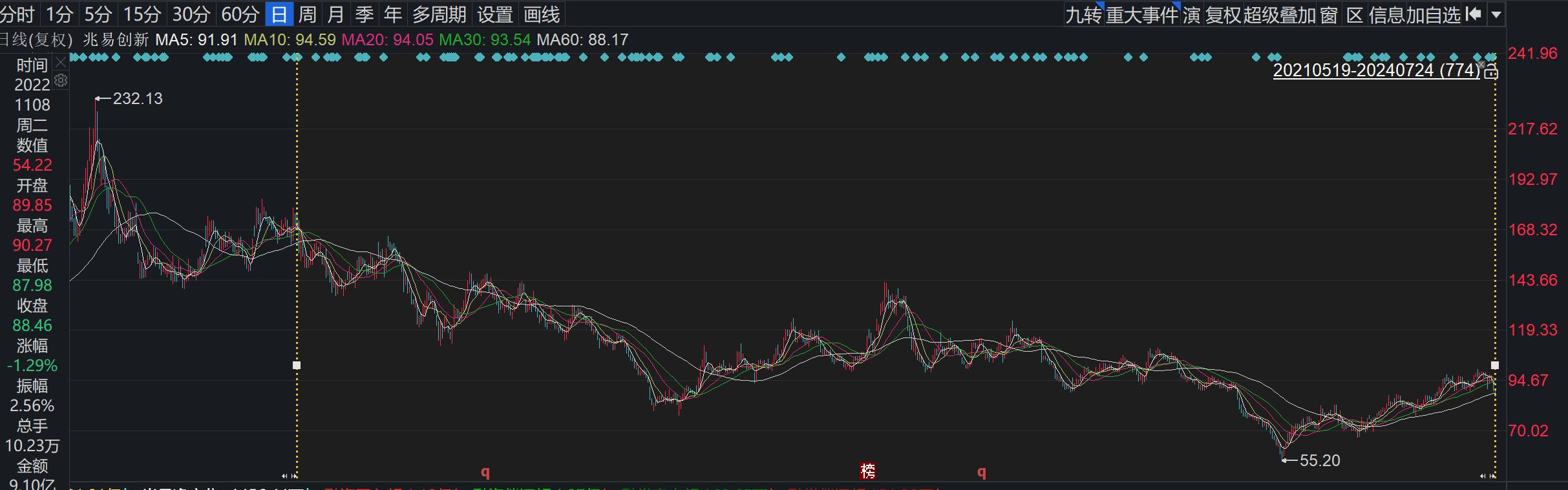Click the 收盘 value 88.46

[32, 326]
